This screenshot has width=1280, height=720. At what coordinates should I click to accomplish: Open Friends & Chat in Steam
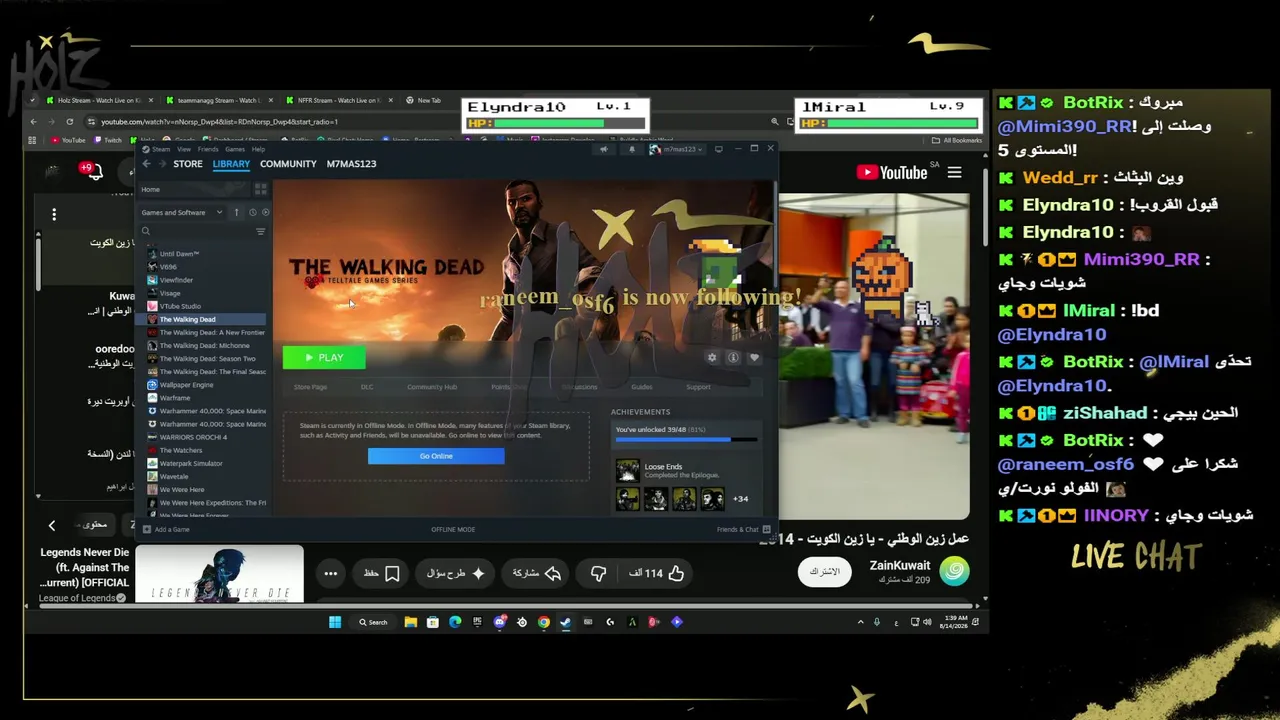(x=743, y=529)
